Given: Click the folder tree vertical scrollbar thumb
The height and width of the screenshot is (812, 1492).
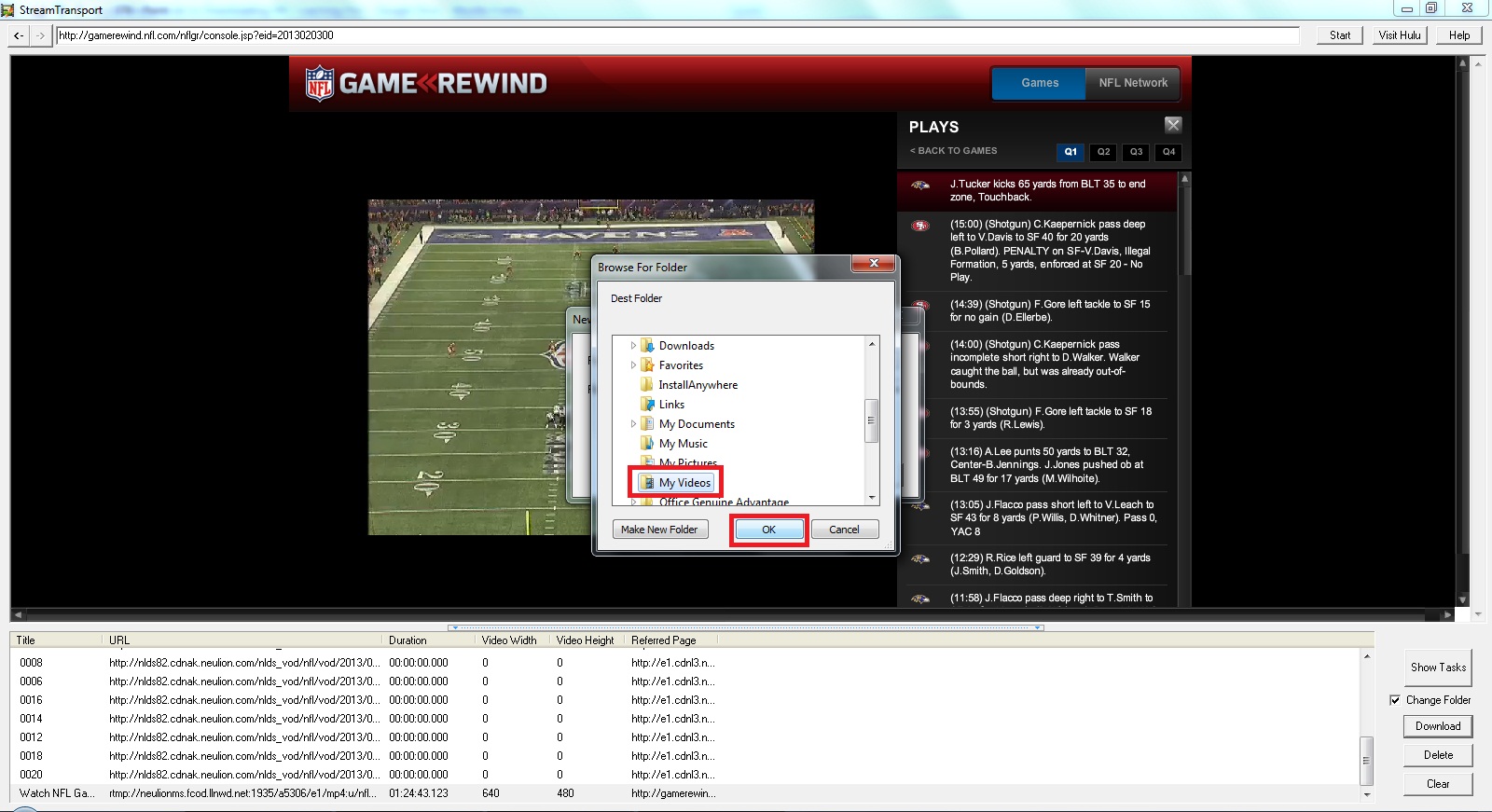Looking at the screenshot, I should click(871, 420).
